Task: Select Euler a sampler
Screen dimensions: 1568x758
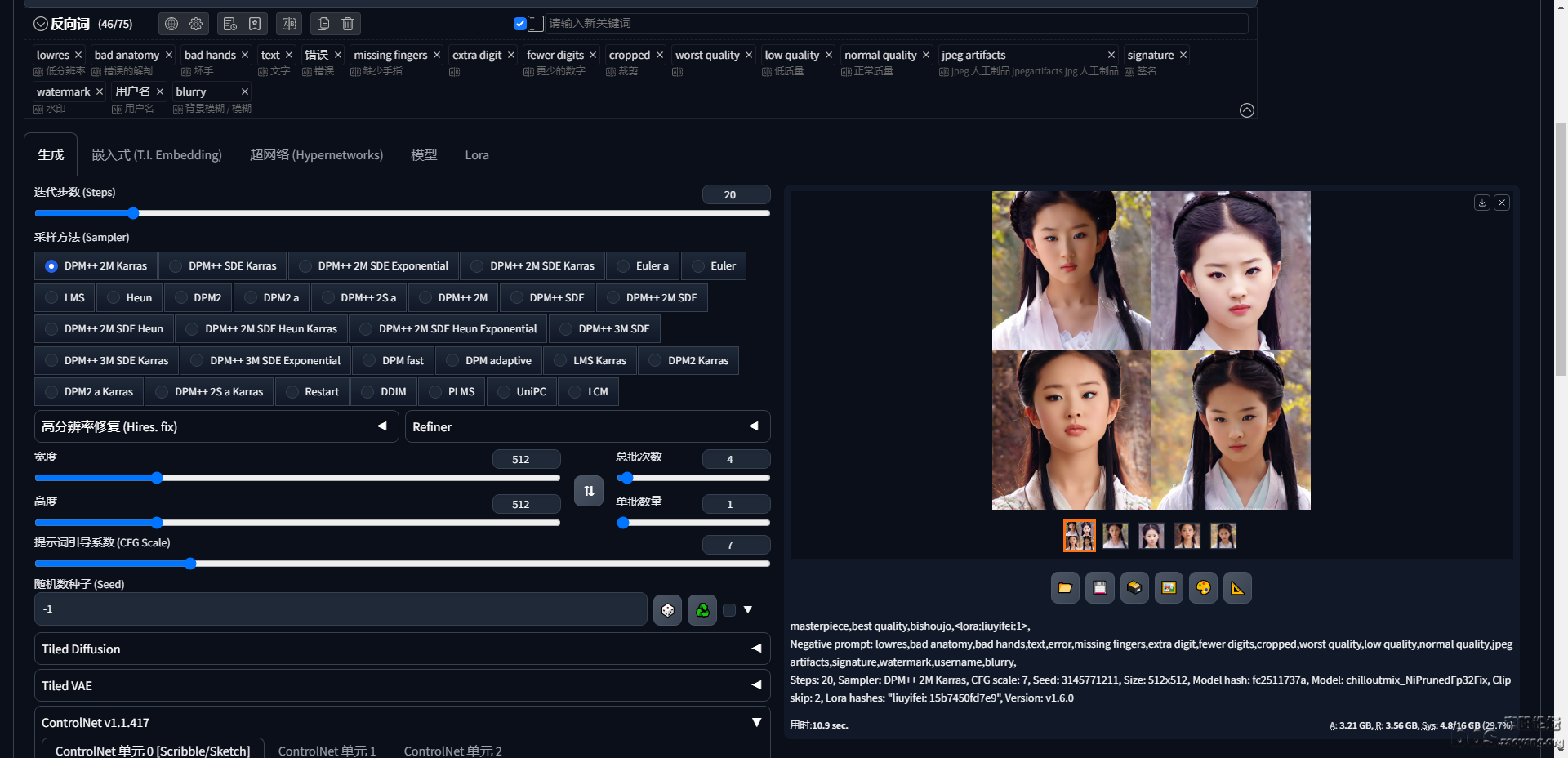Action: (643, 265)
